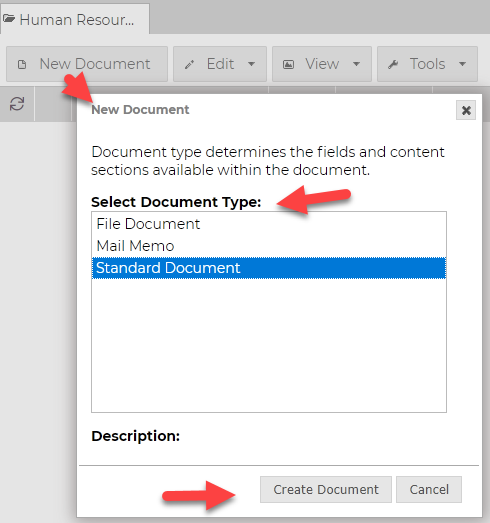Switch to the Human Resour... tab
This screenshot has height=523, width=490.
click(75, 19)
